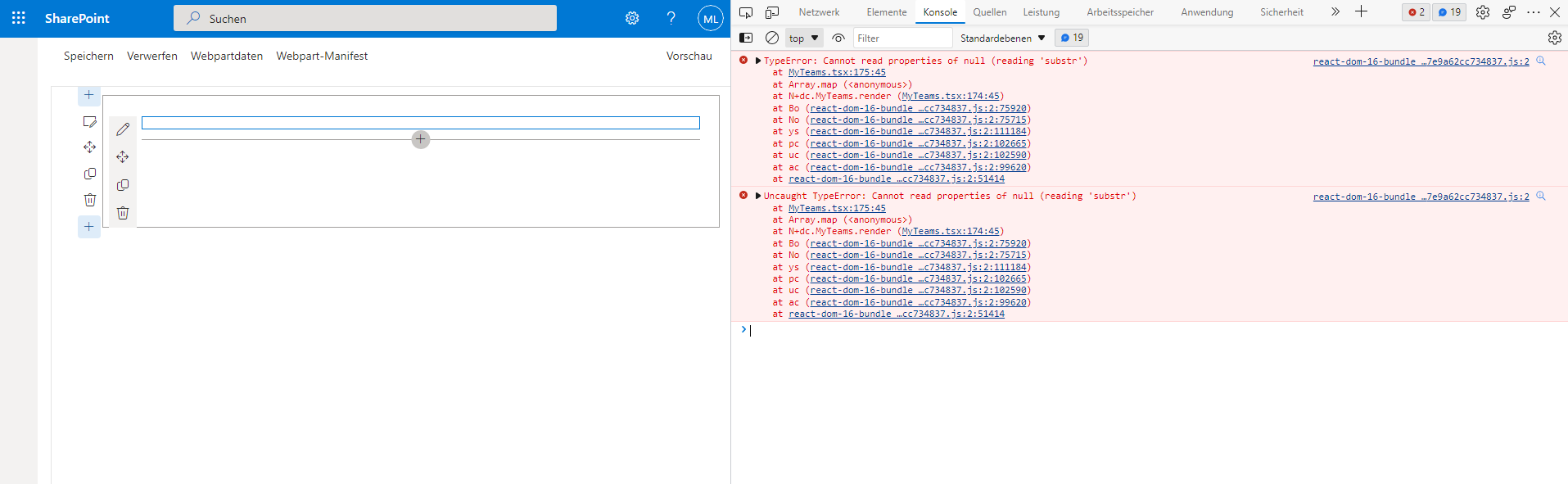Switch to the Netzwerk tab
1568x484 pixels.
819,12
